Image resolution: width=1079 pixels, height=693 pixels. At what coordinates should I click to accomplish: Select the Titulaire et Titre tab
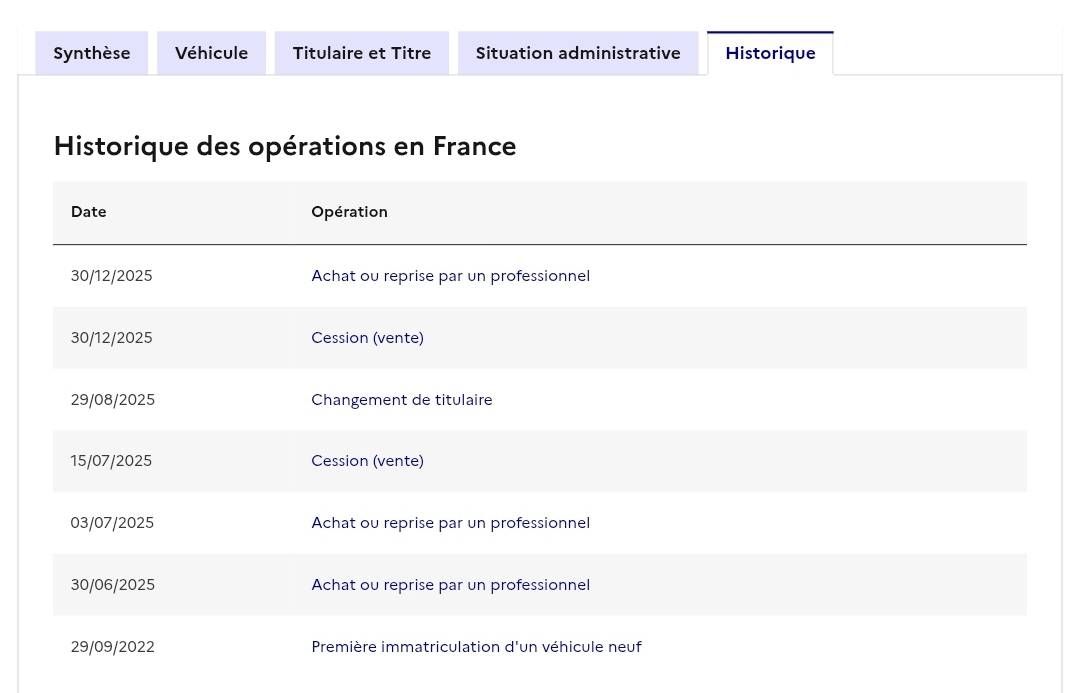[362, 53]
